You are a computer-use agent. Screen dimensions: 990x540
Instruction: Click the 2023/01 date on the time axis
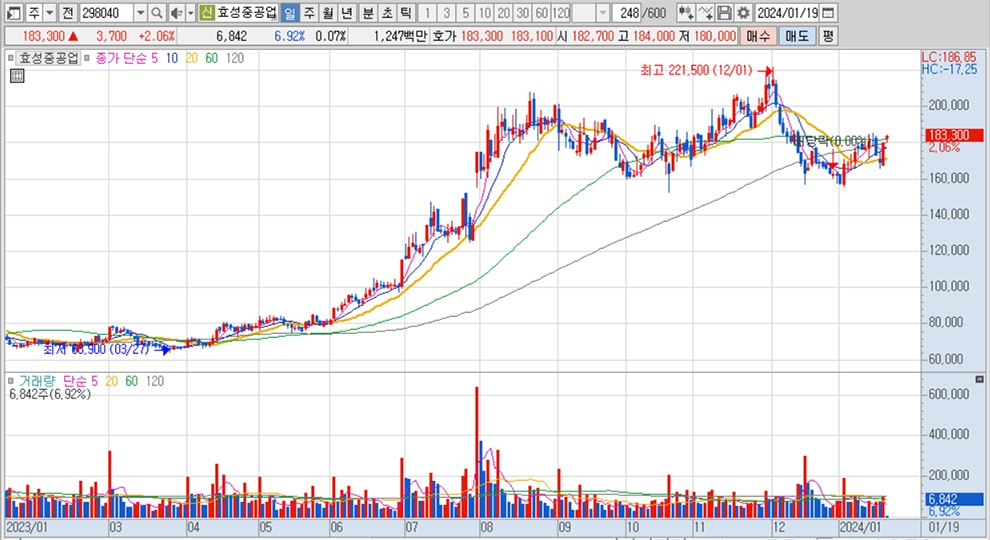[x=27, y=527]
